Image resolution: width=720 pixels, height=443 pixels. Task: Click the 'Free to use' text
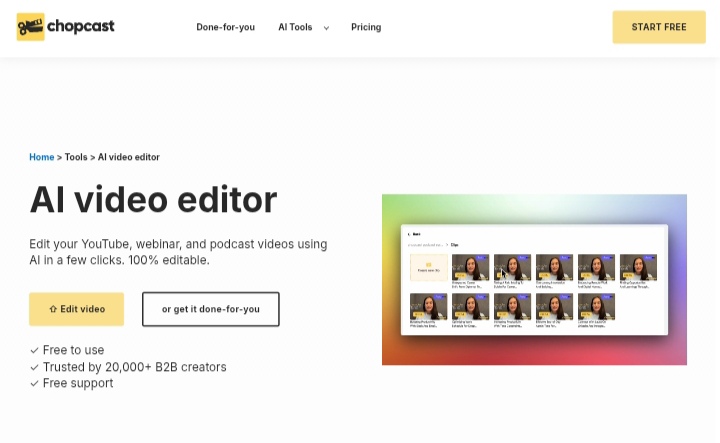pyautogui.click(x=73, y=350)
